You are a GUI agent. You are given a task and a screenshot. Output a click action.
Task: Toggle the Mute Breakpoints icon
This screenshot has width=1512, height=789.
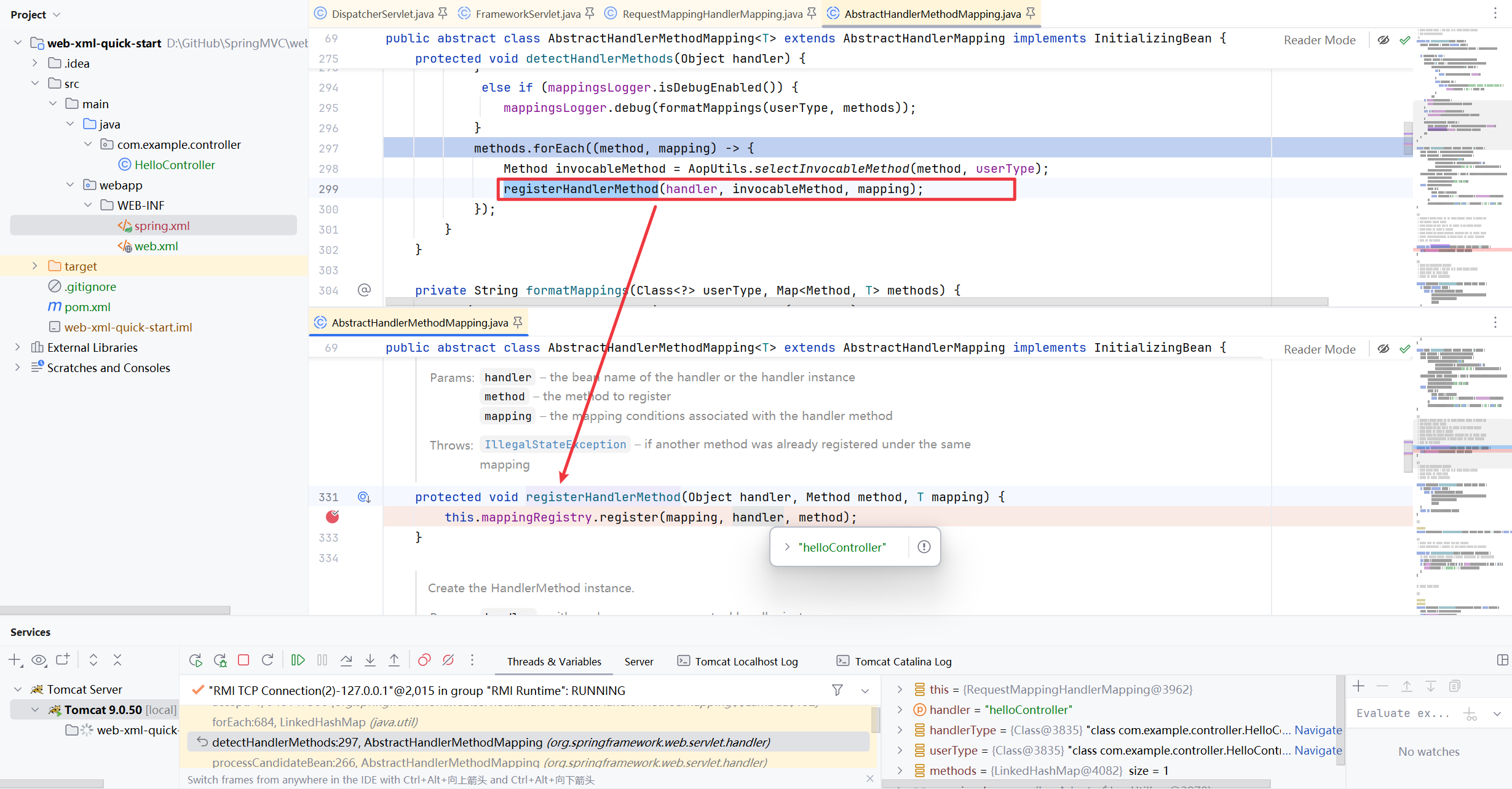click(x=448, y=660)
